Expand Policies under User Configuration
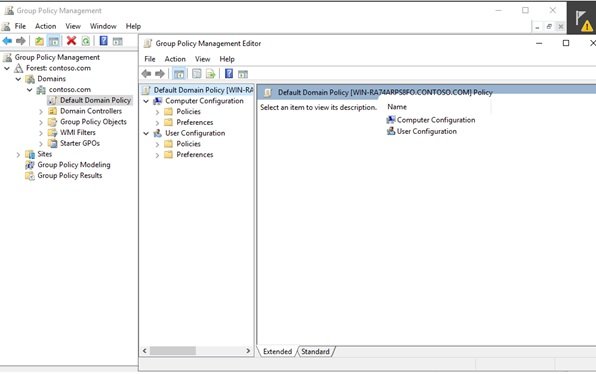Screen dimensions: 596x374 pyautogui.click(x=157, y=144)
